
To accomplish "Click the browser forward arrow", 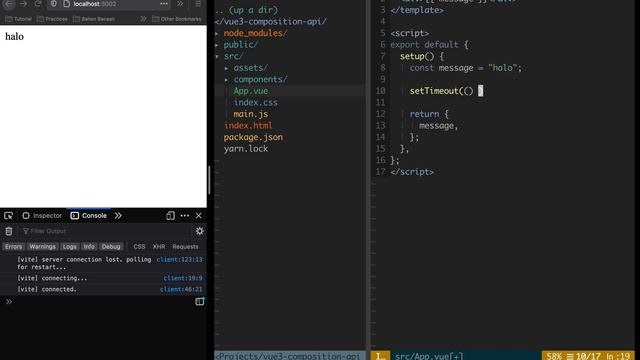I will coord(23,4).
